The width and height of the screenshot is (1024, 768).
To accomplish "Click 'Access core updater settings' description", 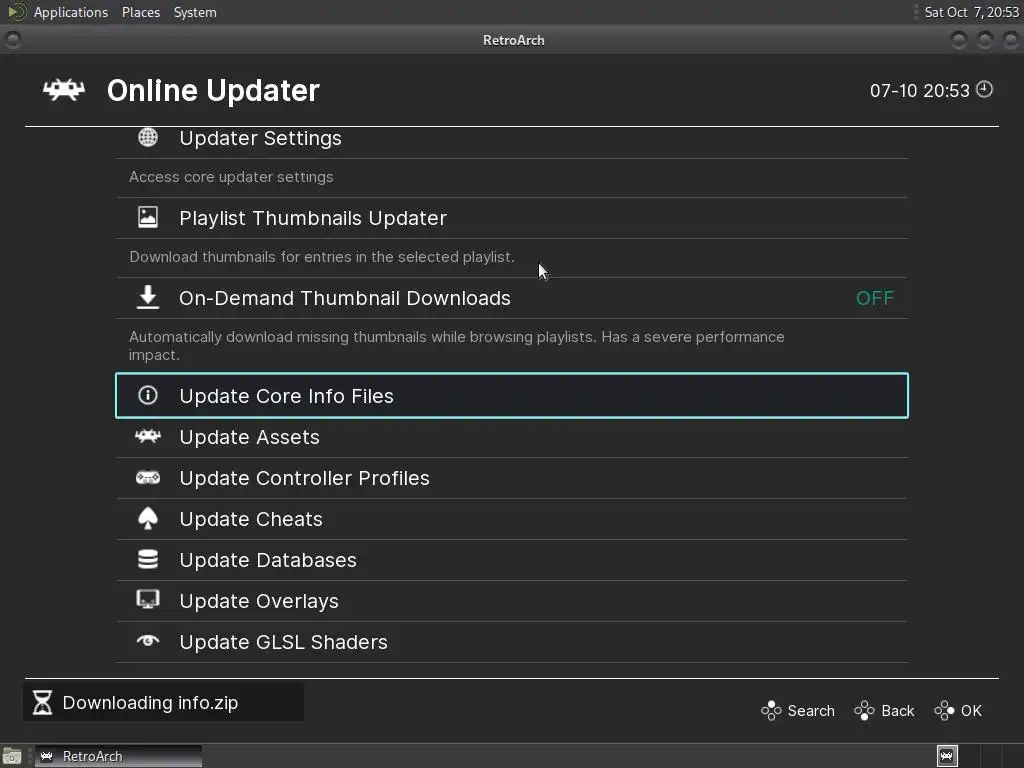I will pos(231,177).
